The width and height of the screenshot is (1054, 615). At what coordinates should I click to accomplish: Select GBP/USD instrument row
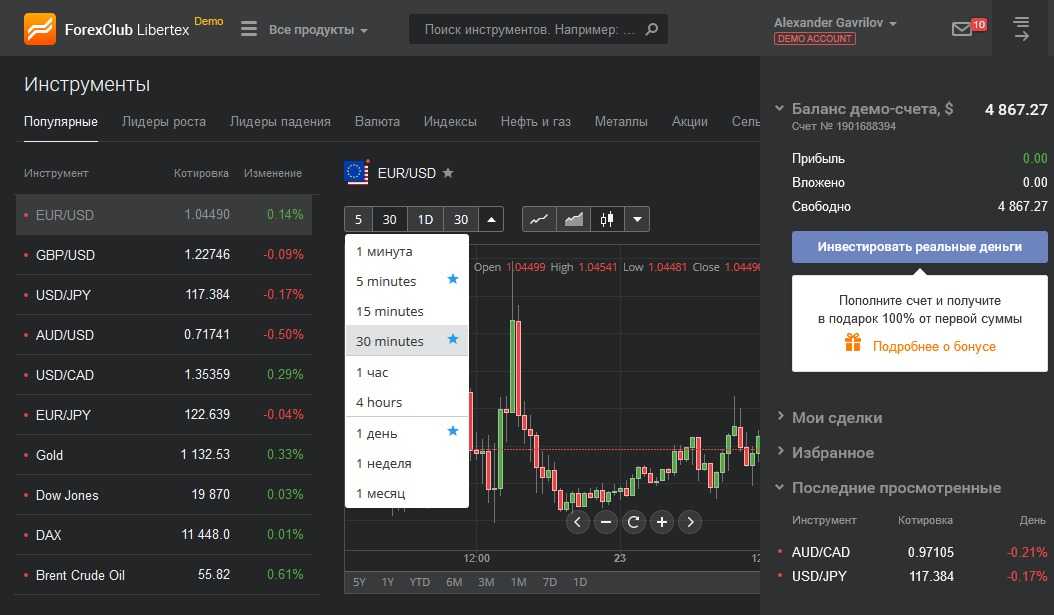[x=164, y=255]
